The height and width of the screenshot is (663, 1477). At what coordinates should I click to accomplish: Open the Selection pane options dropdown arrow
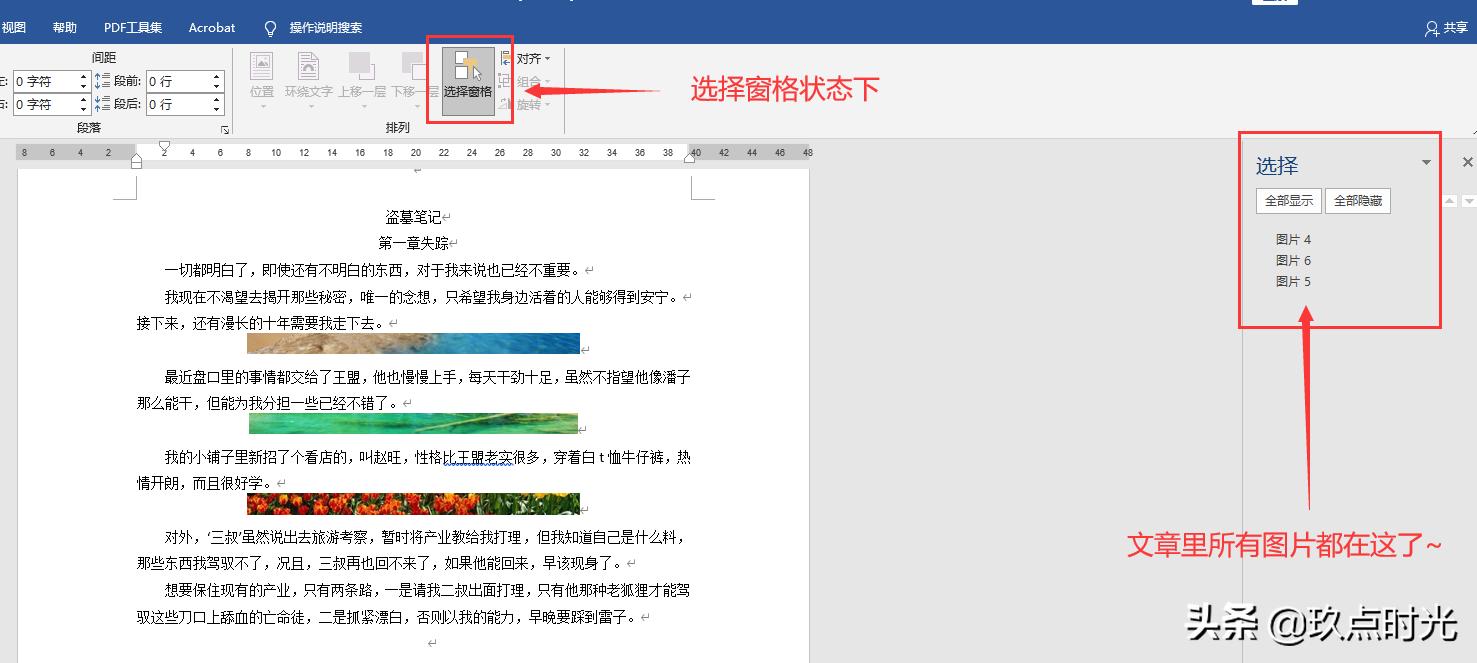[1427, 162]
